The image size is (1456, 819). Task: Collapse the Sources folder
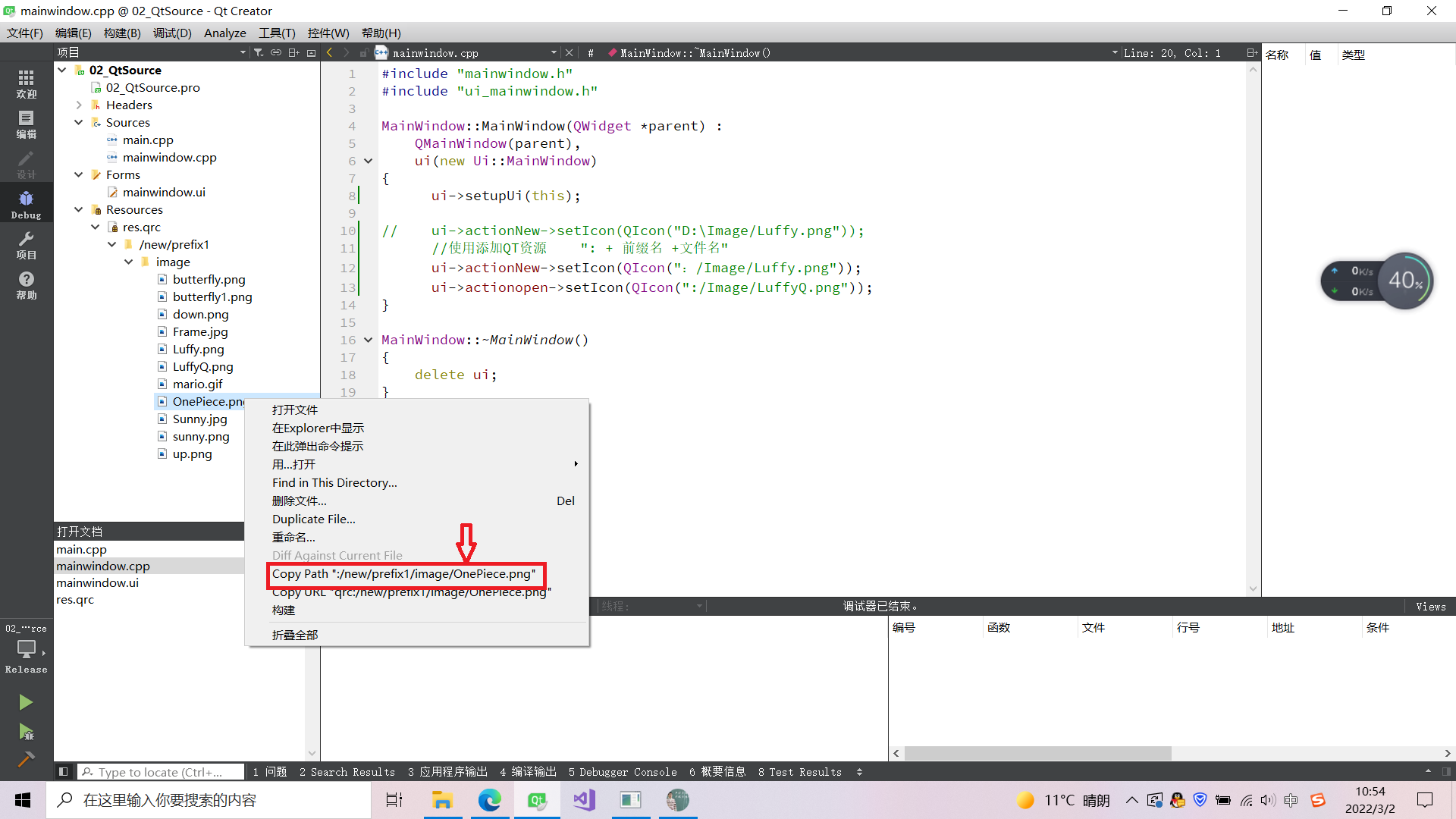(x=79, y=122)
